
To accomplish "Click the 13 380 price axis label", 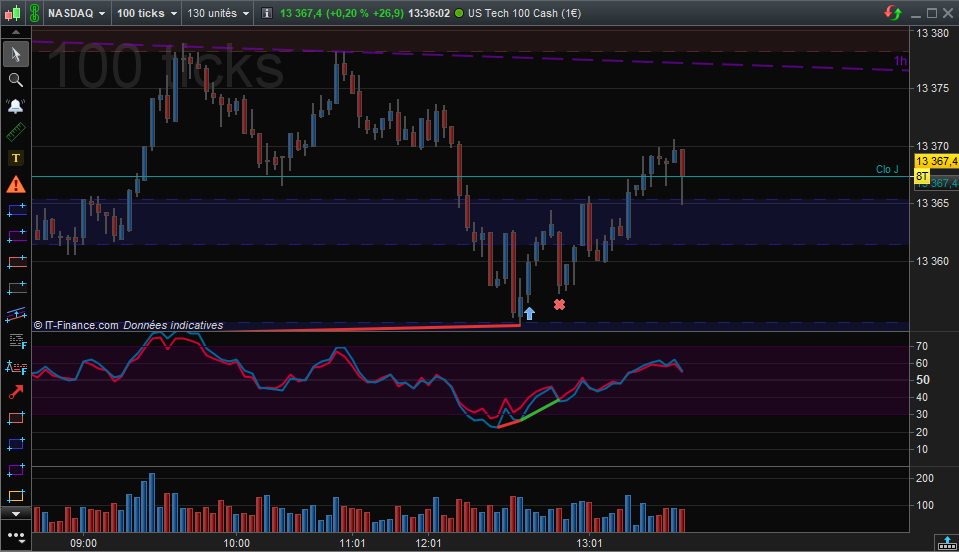I will click(932, 33).
